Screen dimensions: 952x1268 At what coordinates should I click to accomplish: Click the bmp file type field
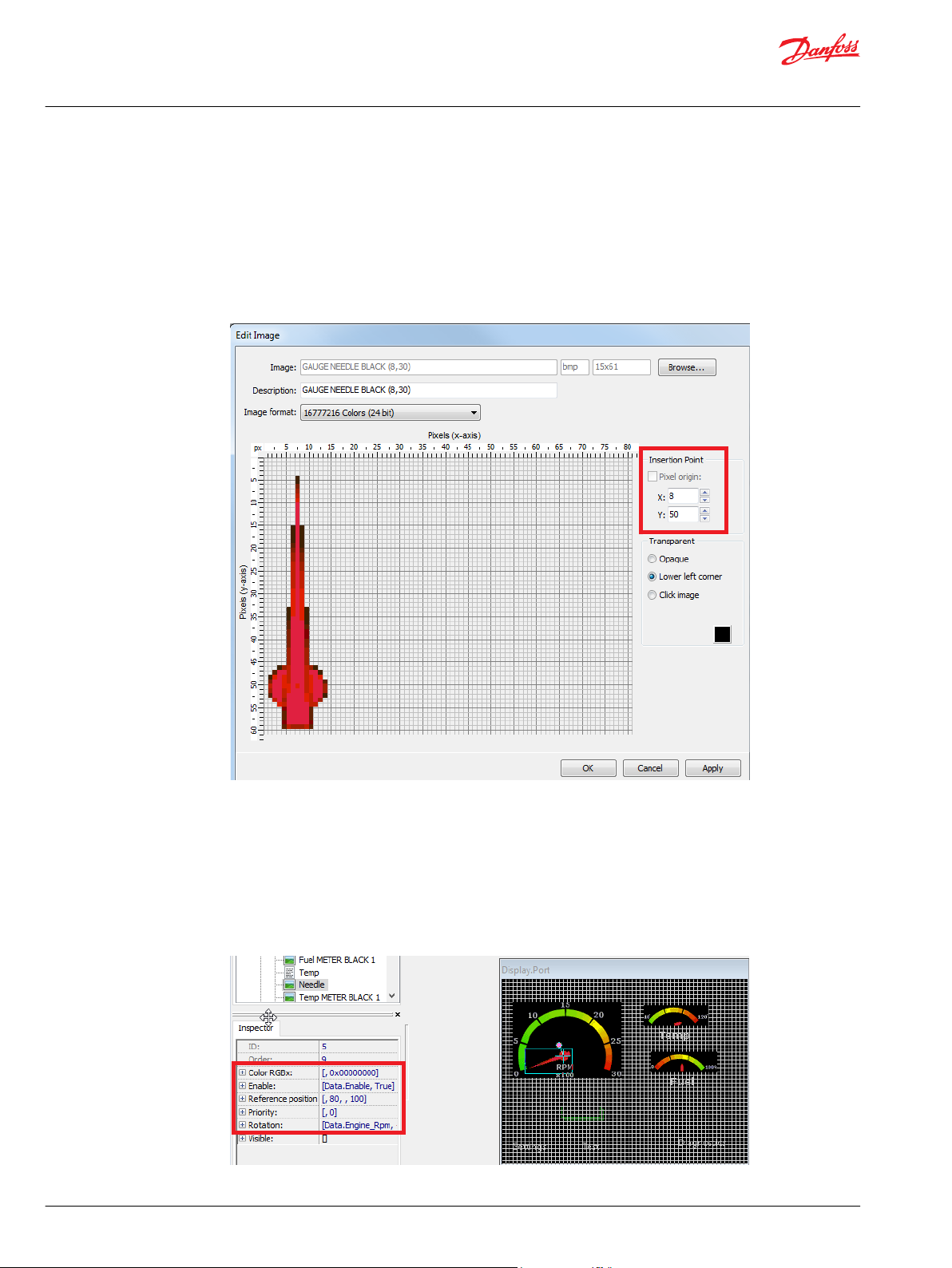(575, 367)
